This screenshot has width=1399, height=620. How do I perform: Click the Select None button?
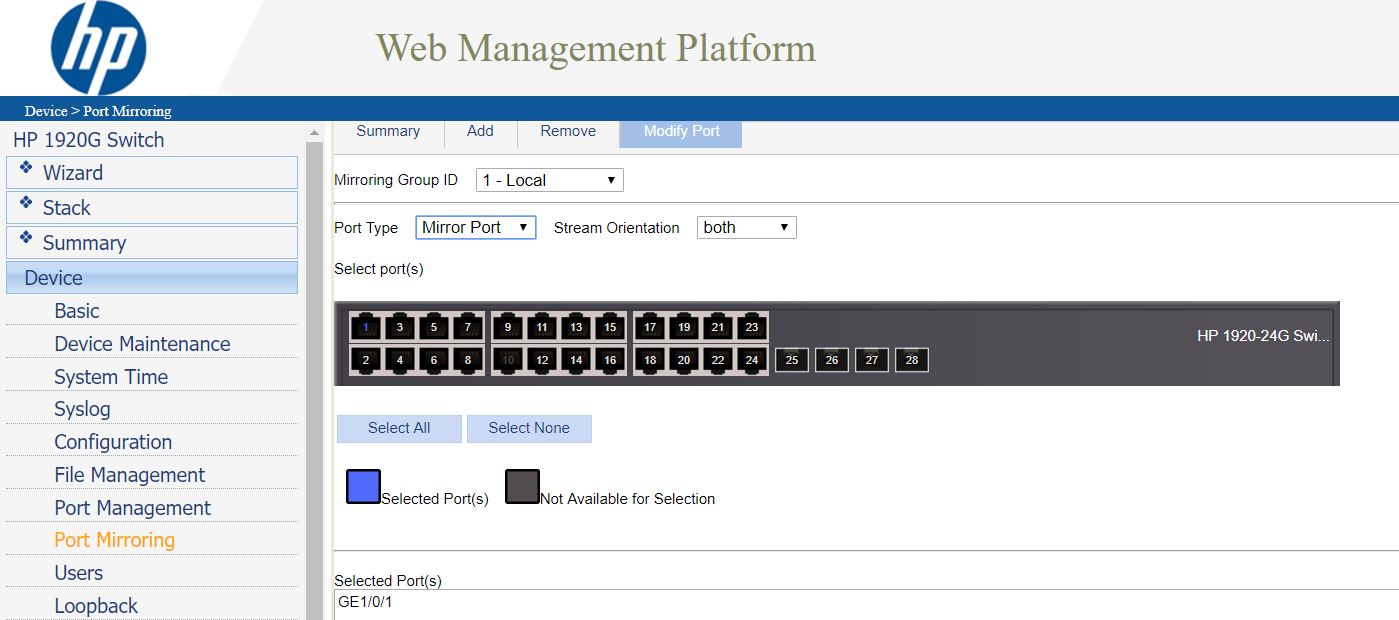pyautogui.click(x=529, y=428)
